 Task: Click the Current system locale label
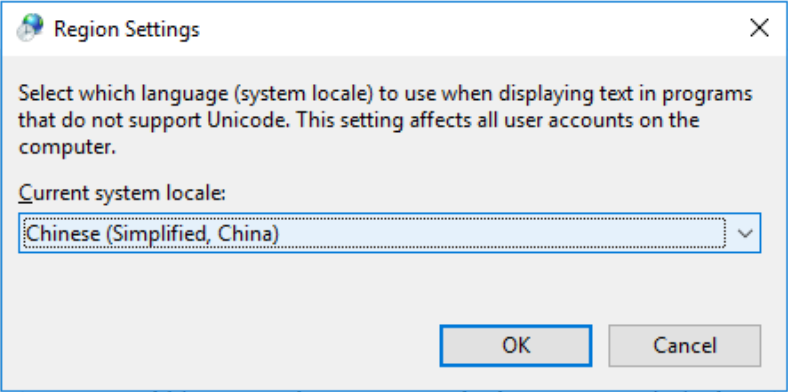[122, 193]
